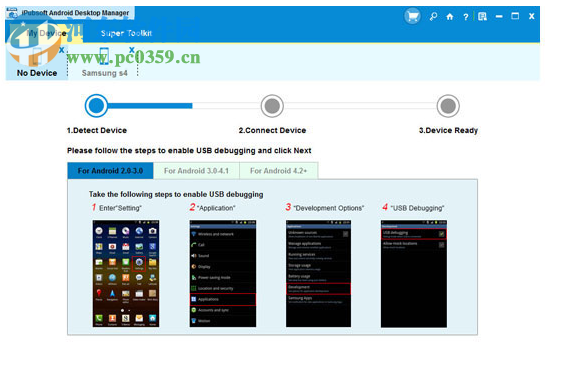Open the shopping cart purchase icon

[412, 17]
